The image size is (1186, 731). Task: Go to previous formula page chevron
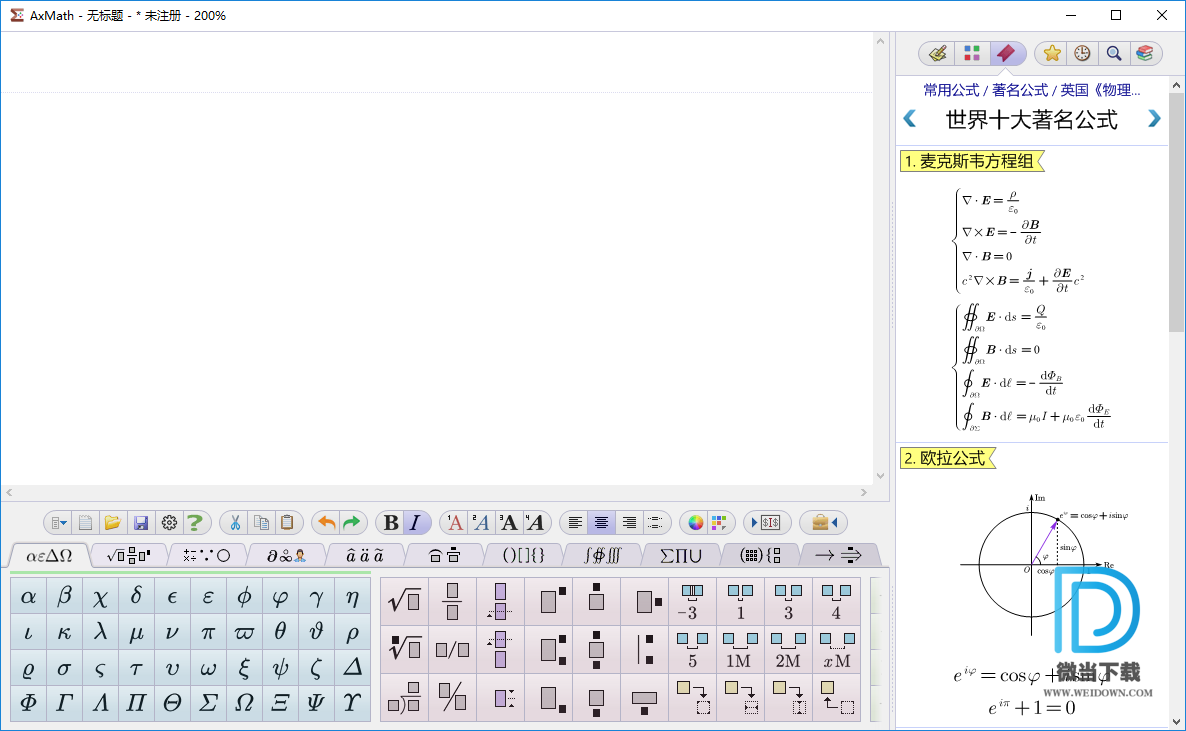point(910,119)
